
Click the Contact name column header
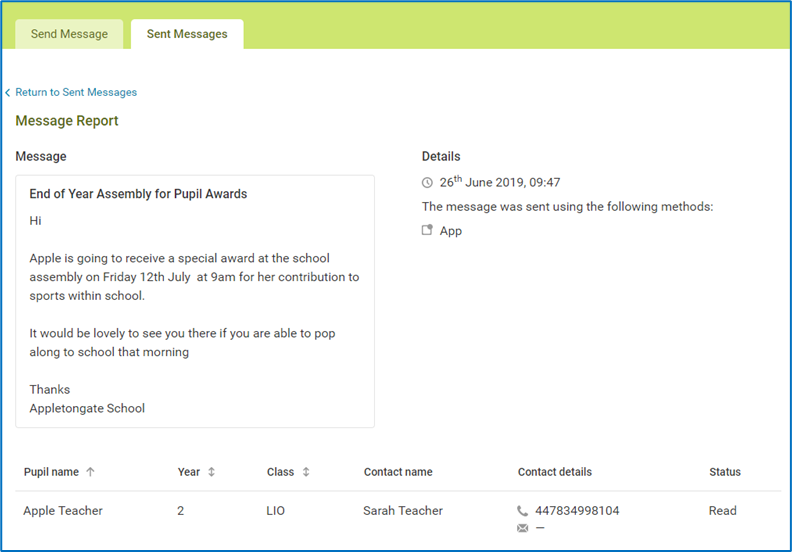point(398,472)
